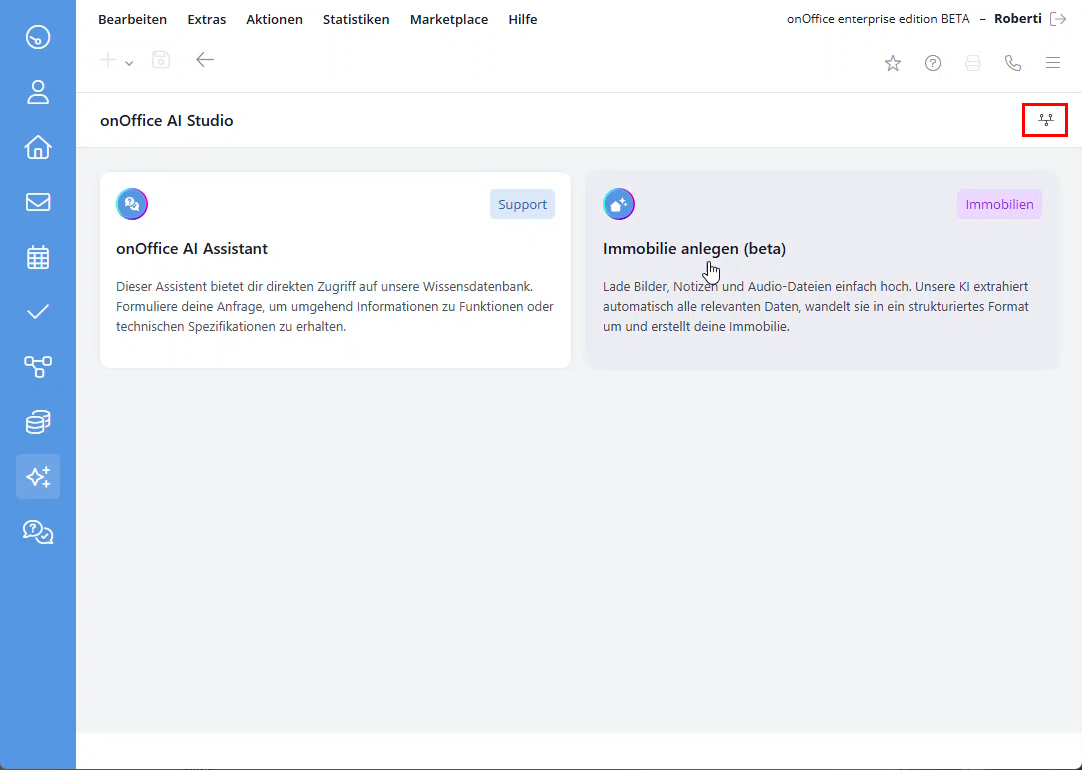
Task: Start a call with the phone icon
Action: coord(1012,62)
